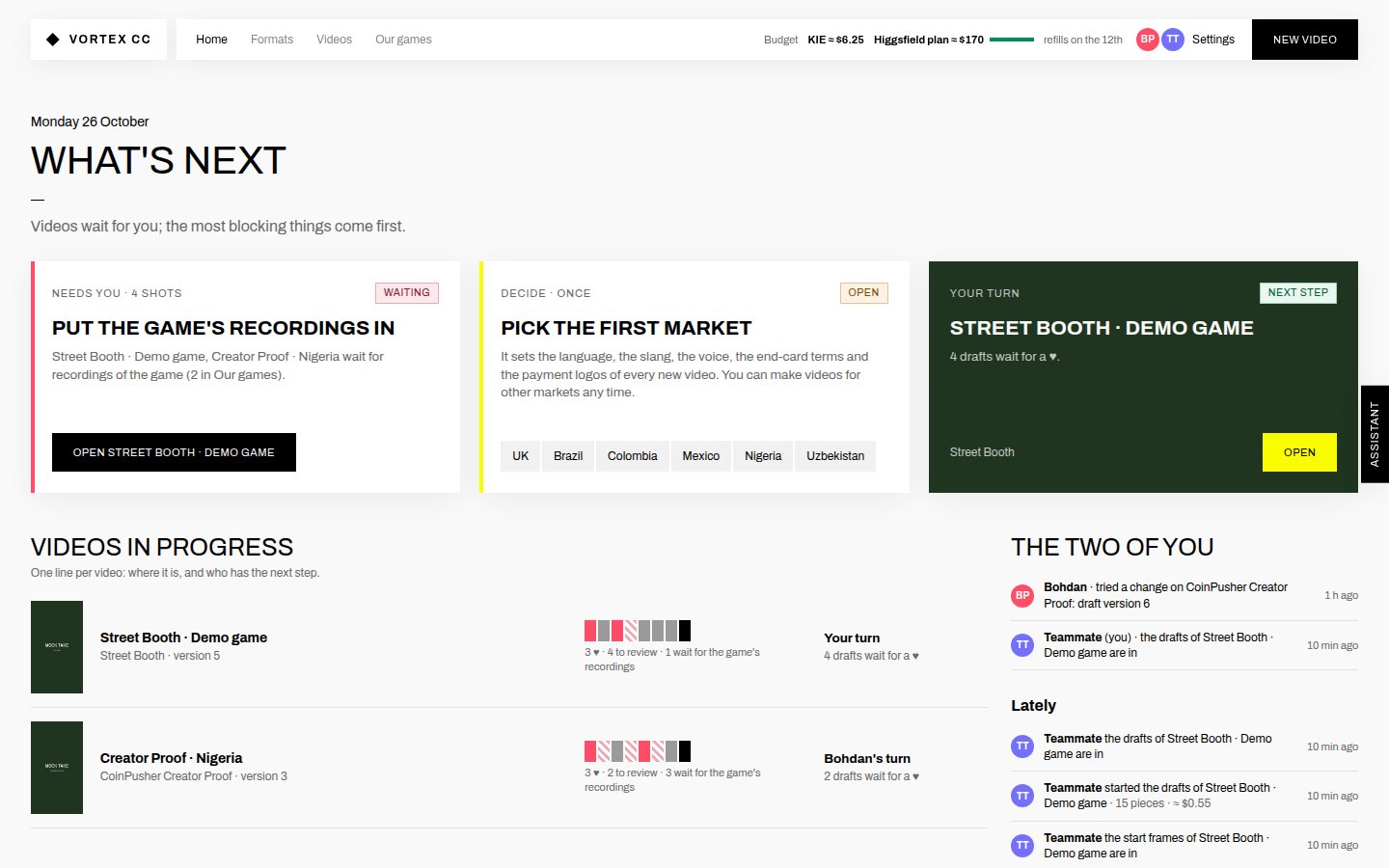Click the NEW VIDEO button
The image size is (1389, 868).
click(x=1304, y=40)
